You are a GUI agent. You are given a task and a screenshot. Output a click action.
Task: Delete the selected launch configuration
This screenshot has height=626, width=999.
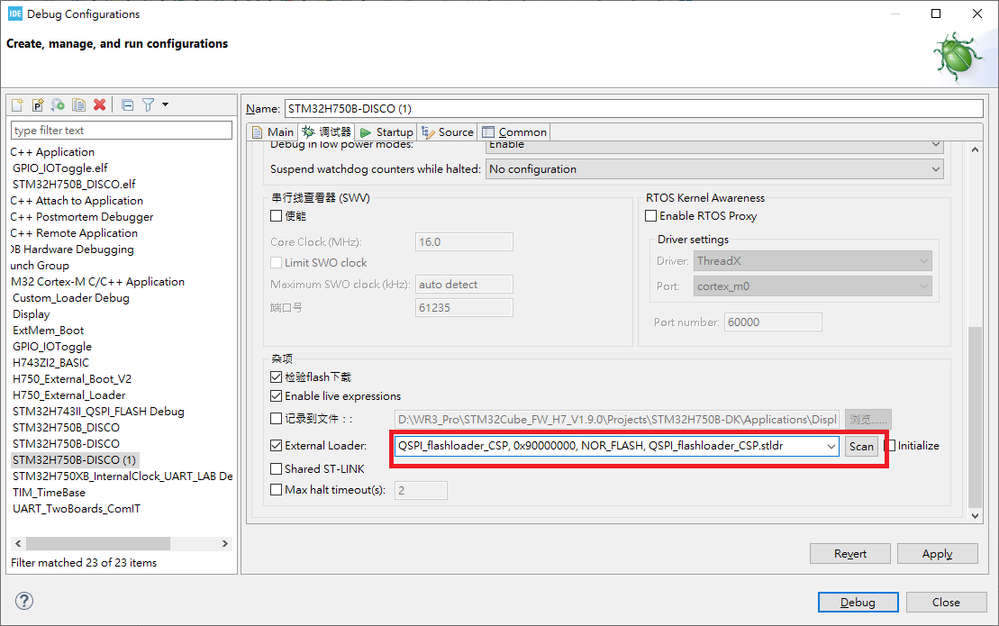(99, 105)
